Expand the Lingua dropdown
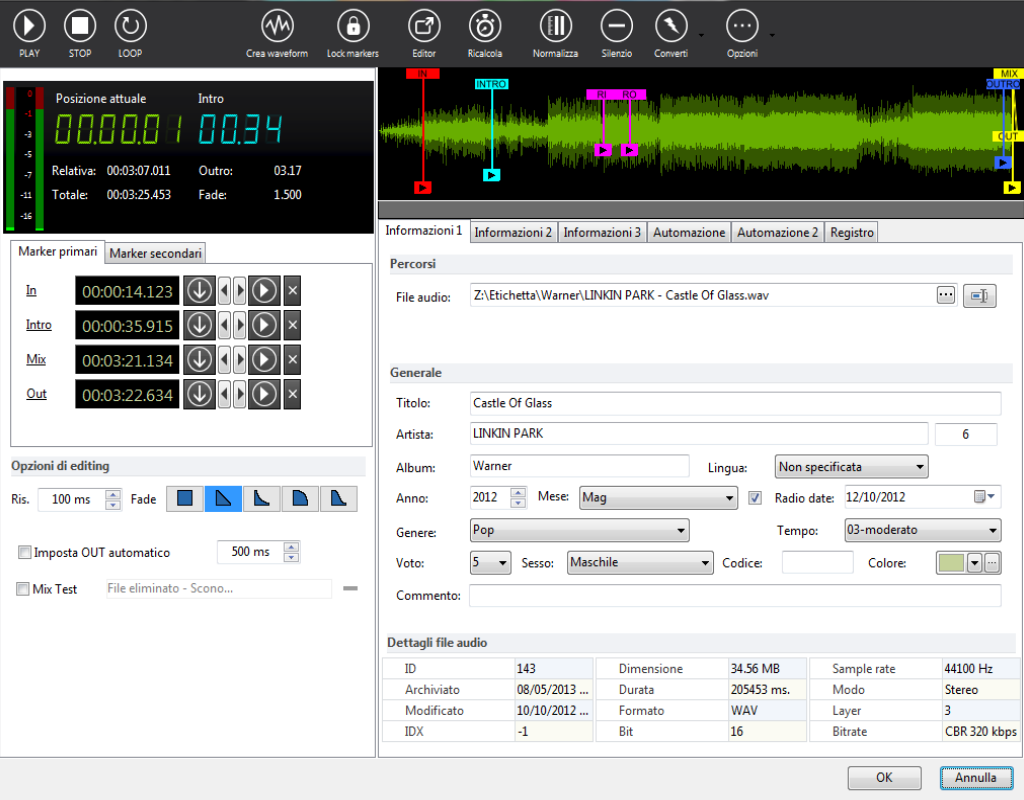1024x800 pixels. click(x=851, y=467)
